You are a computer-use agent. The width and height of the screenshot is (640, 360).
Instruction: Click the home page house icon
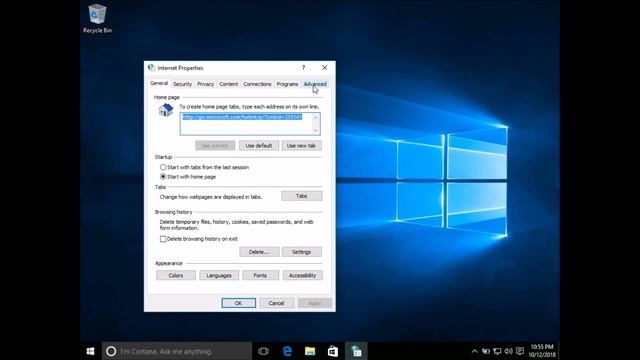166,110
